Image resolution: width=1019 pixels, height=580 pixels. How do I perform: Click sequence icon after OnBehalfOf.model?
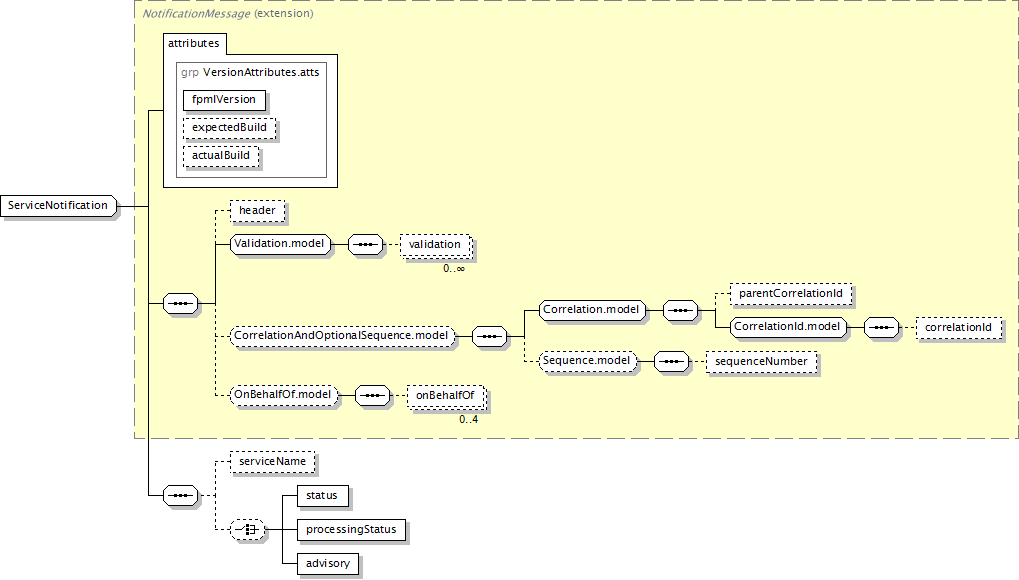(372, 395)
